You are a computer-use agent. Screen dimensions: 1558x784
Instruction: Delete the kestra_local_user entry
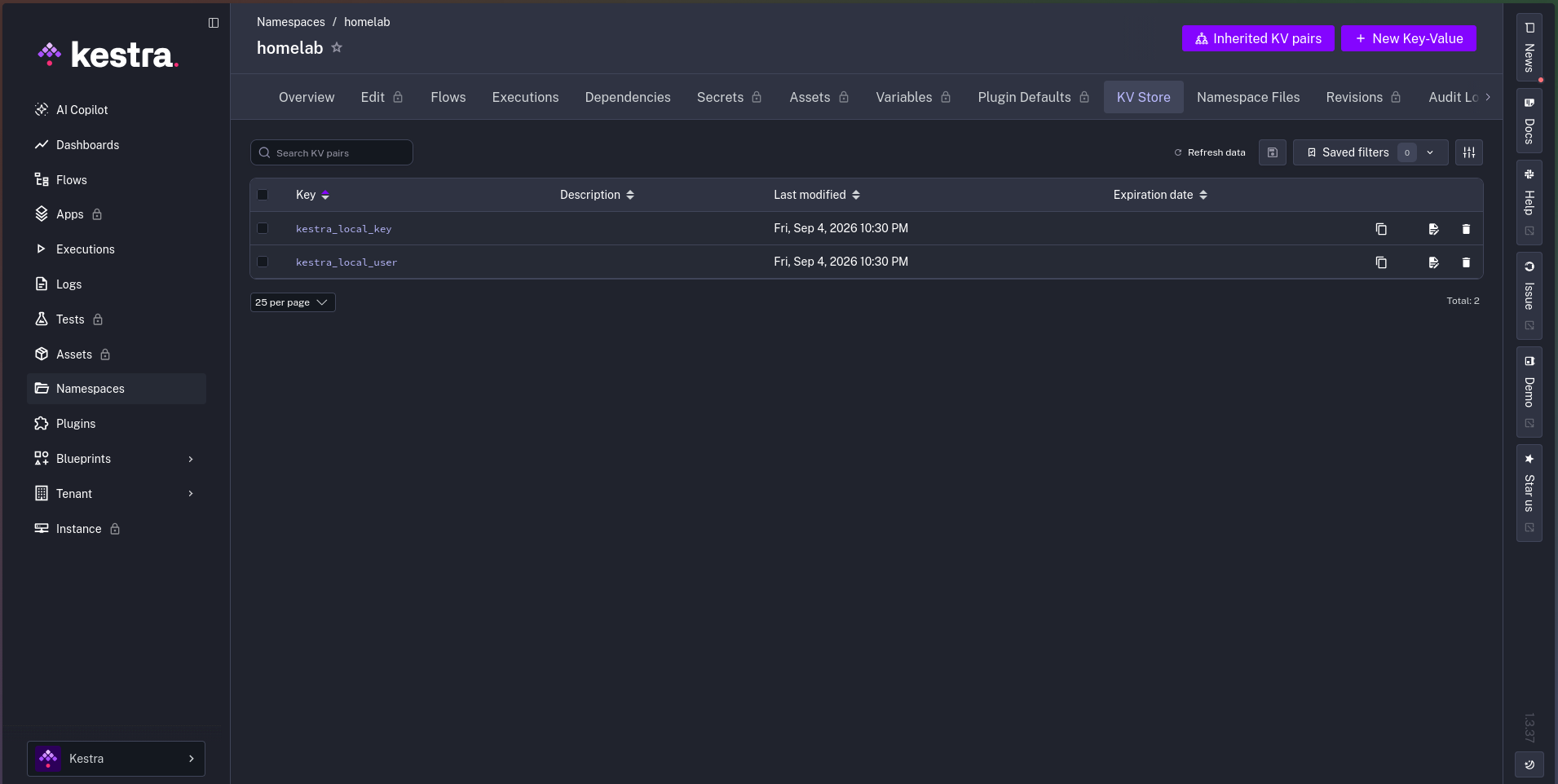[1466, 262]
